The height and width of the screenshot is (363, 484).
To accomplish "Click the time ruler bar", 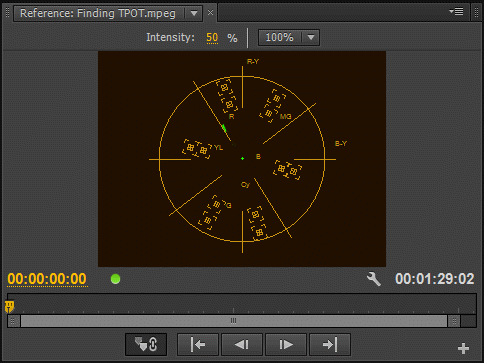I will (242, 303).
